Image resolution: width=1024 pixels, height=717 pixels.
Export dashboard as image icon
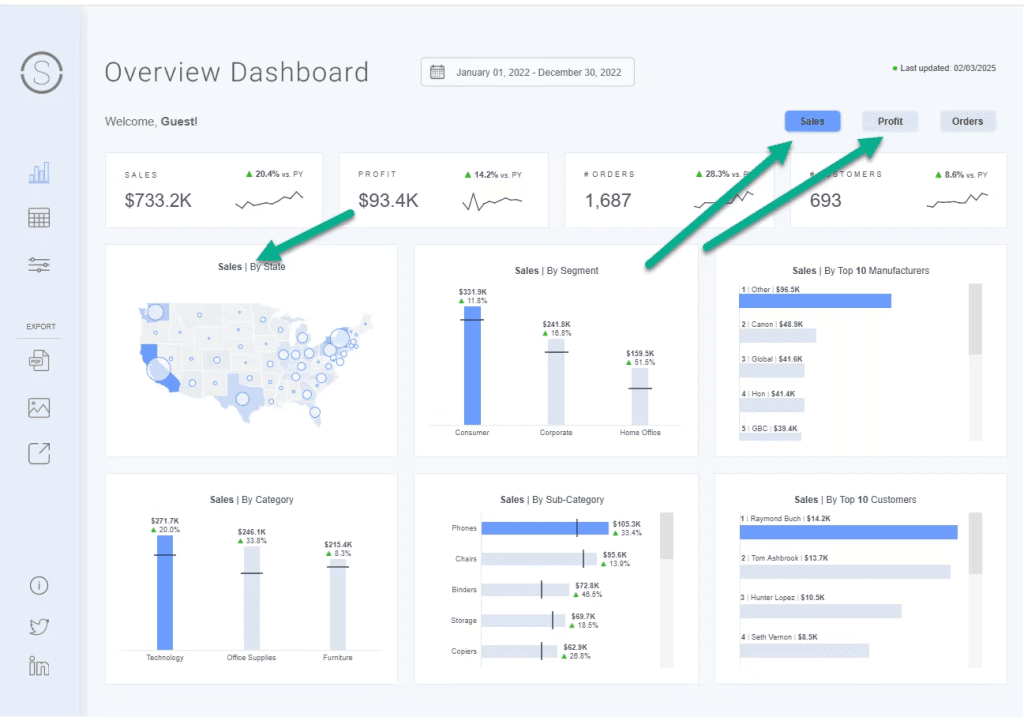tap(39, 408)
